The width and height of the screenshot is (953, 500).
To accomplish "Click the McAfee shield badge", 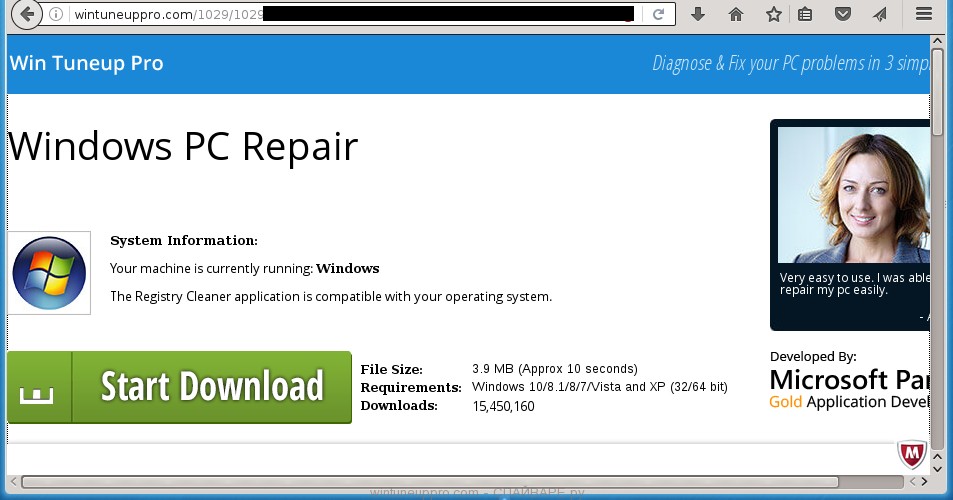I will (911, 455).
